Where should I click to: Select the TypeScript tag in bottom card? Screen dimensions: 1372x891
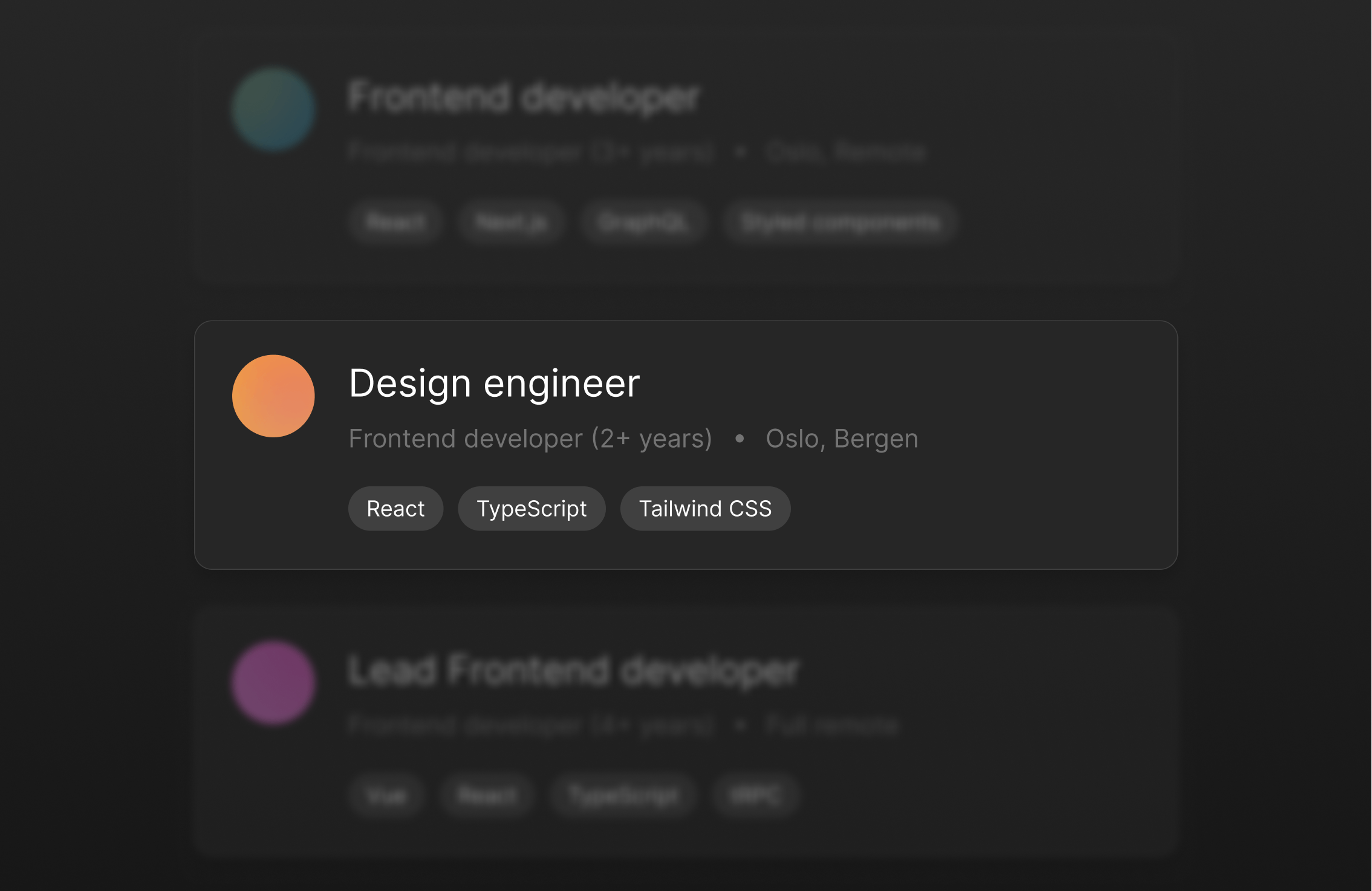pos(624,795)
